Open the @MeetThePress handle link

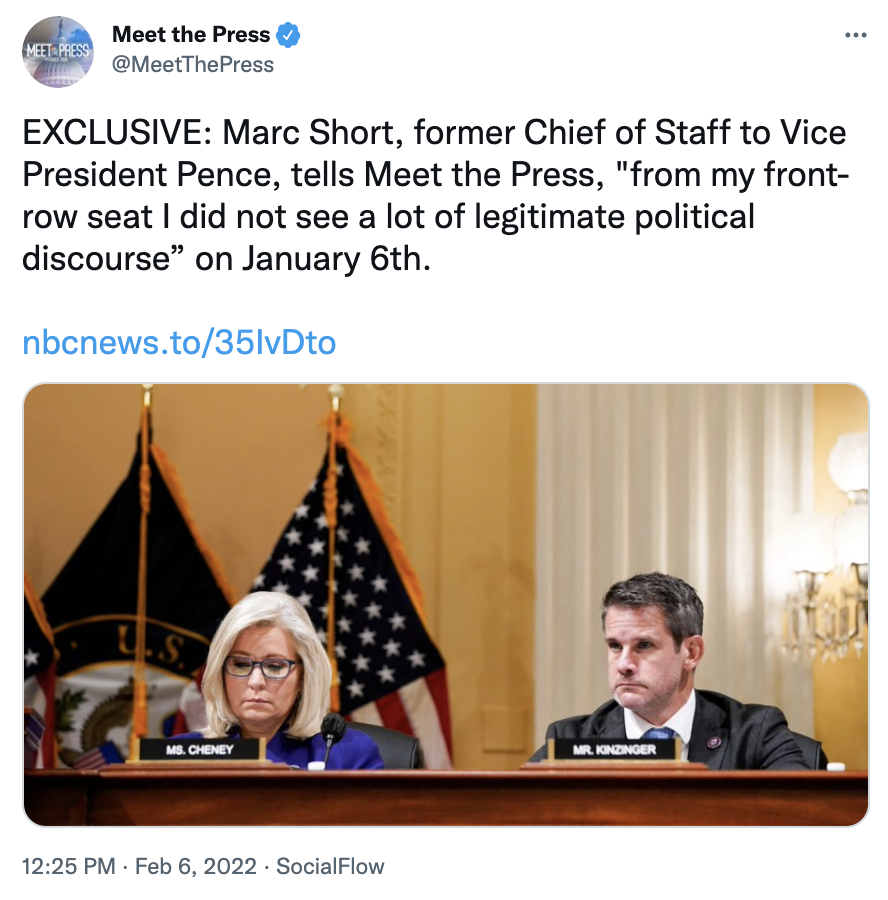coord(193,64)
